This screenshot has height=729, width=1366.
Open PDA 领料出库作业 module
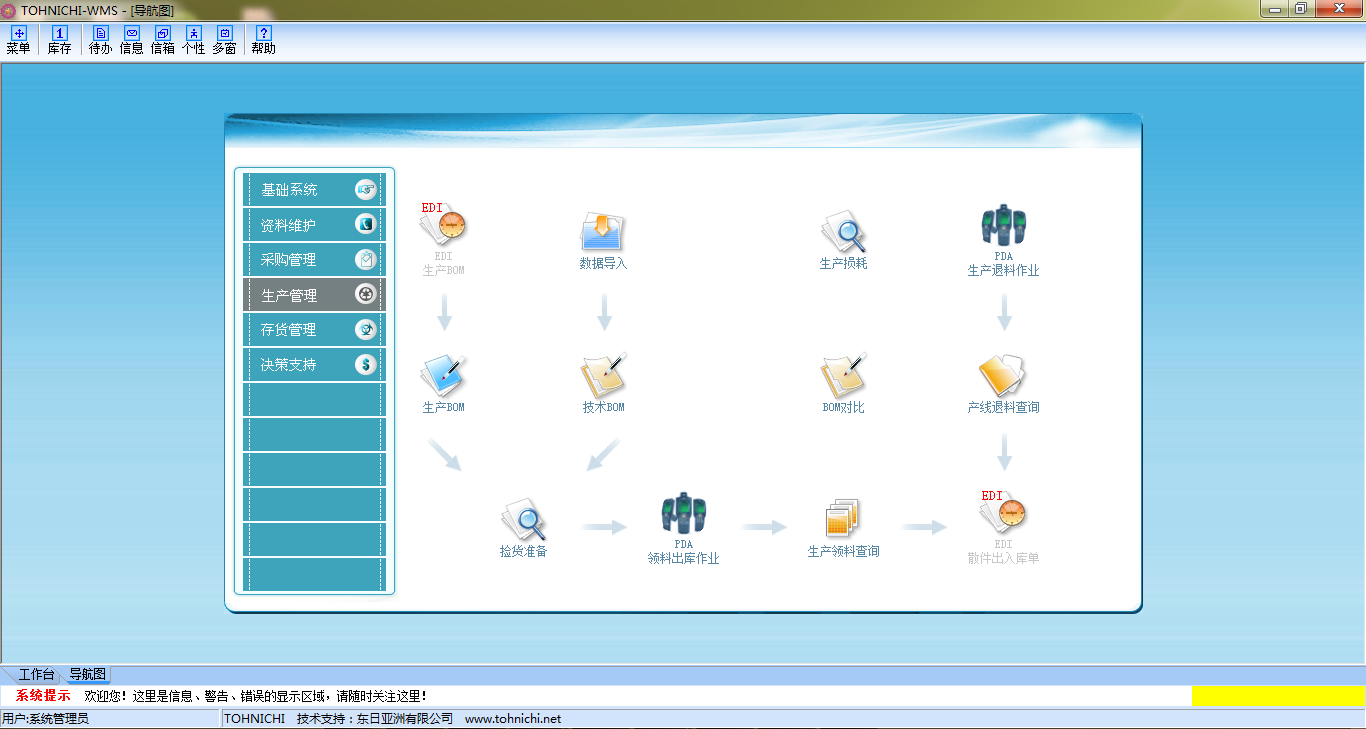click(x=683, y=514)
